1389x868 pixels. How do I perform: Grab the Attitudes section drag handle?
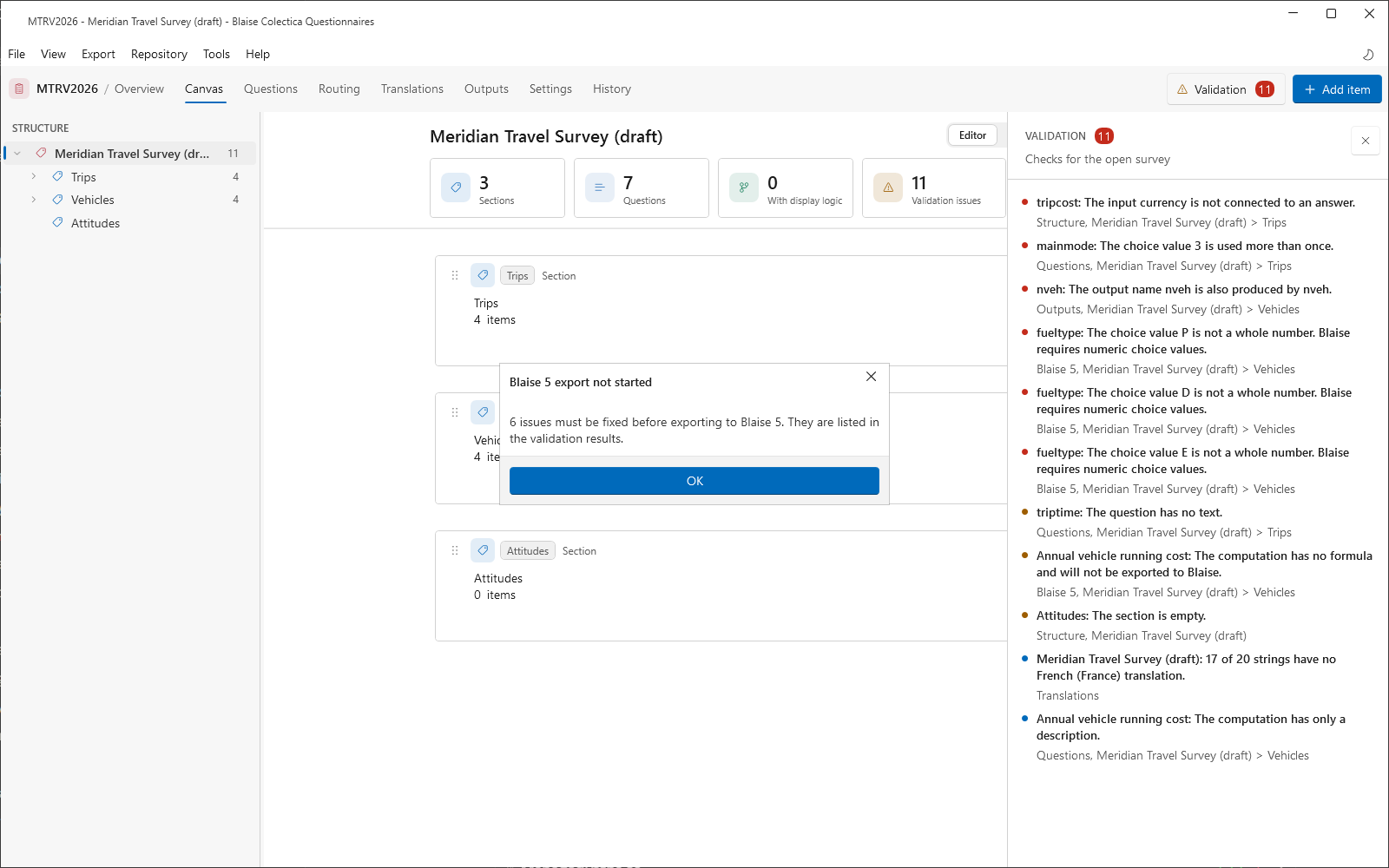click(x=455, y=550)
